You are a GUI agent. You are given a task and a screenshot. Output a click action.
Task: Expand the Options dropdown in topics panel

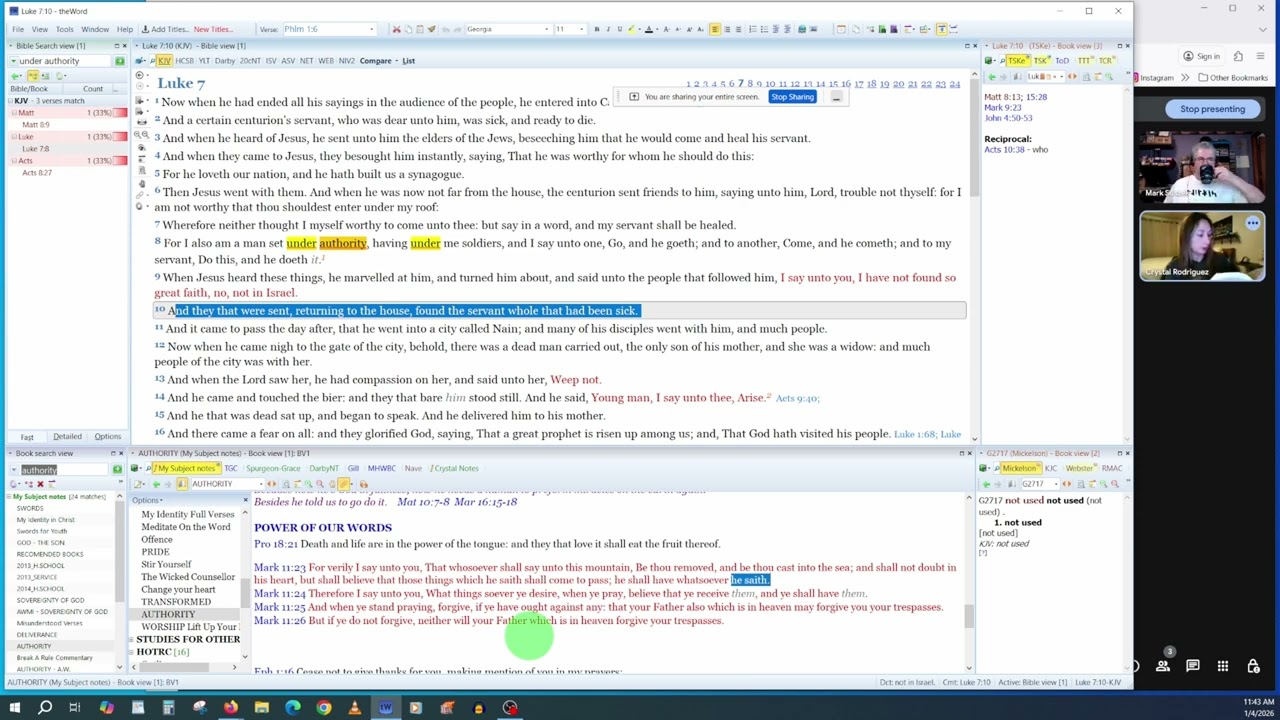[148, 500]
